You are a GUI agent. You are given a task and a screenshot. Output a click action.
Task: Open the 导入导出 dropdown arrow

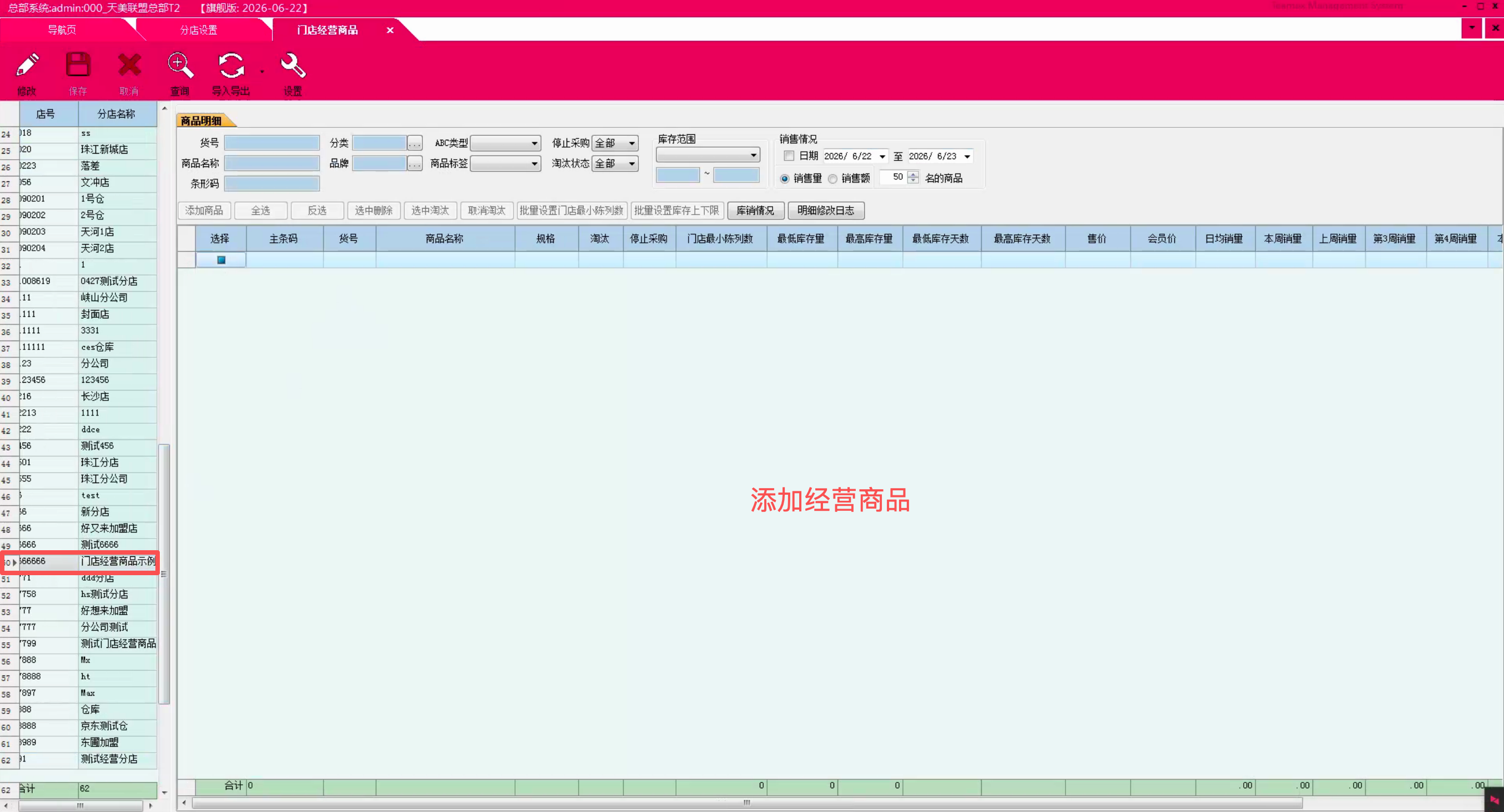[262, 72]
